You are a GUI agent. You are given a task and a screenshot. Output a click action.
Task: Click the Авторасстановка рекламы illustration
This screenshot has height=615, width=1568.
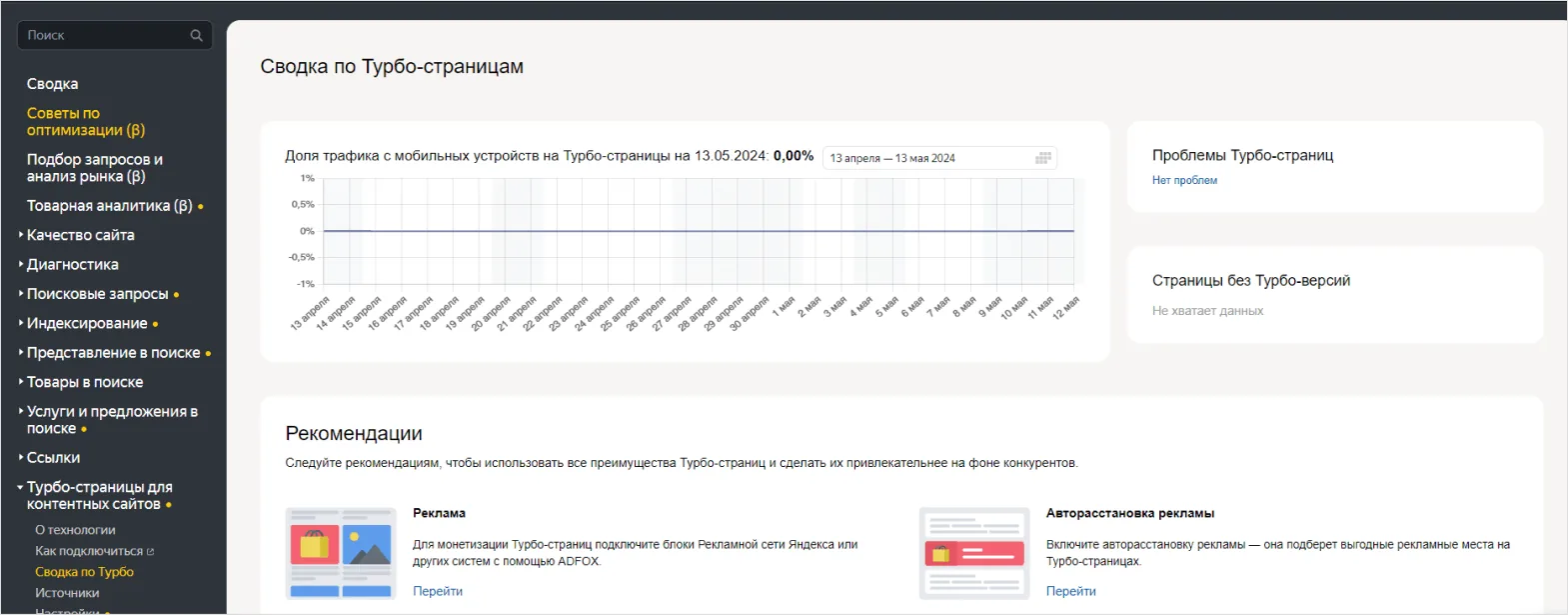point(973,553)
